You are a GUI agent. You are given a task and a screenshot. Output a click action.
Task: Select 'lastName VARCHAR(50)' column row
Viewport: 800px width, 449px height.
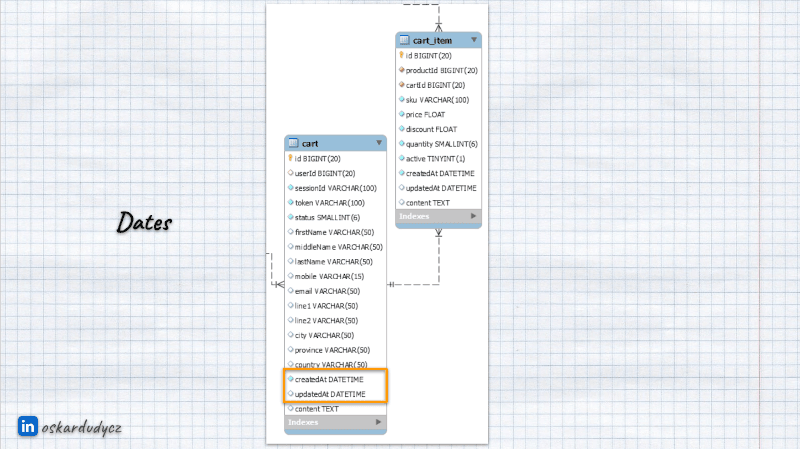coord(335,262)
